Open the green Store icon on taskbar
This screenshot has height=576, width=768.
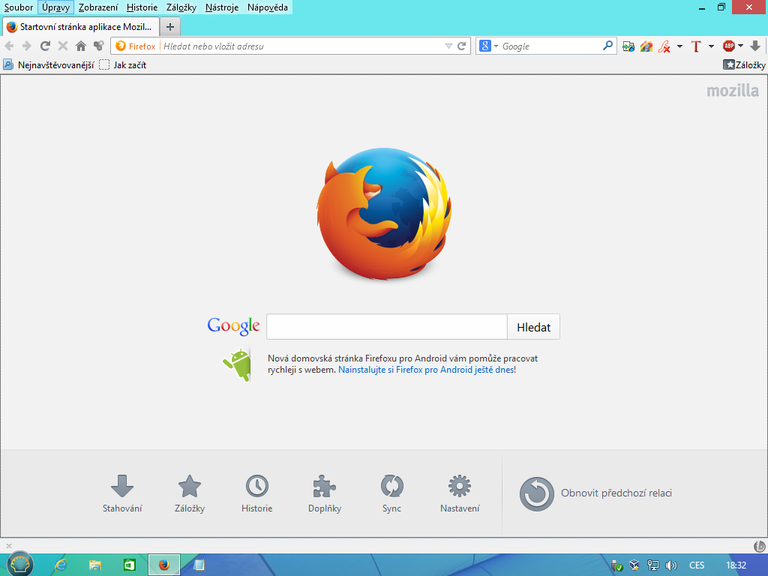coord(129,565)
